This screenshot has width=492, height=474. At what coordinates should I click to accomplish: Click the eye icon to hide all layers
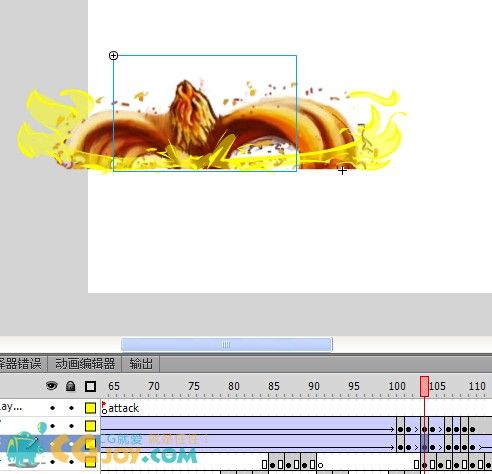coord(52,386)
